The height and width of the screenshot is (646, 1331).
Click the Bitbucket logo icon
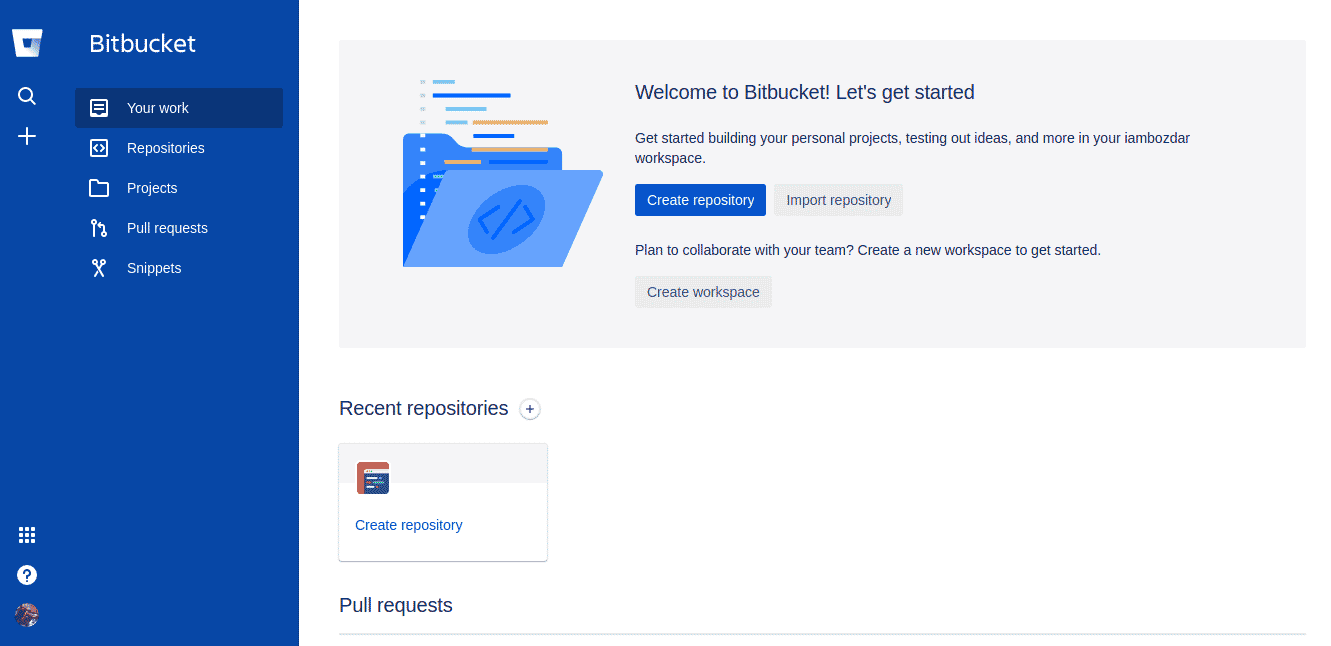coord(27,44)
